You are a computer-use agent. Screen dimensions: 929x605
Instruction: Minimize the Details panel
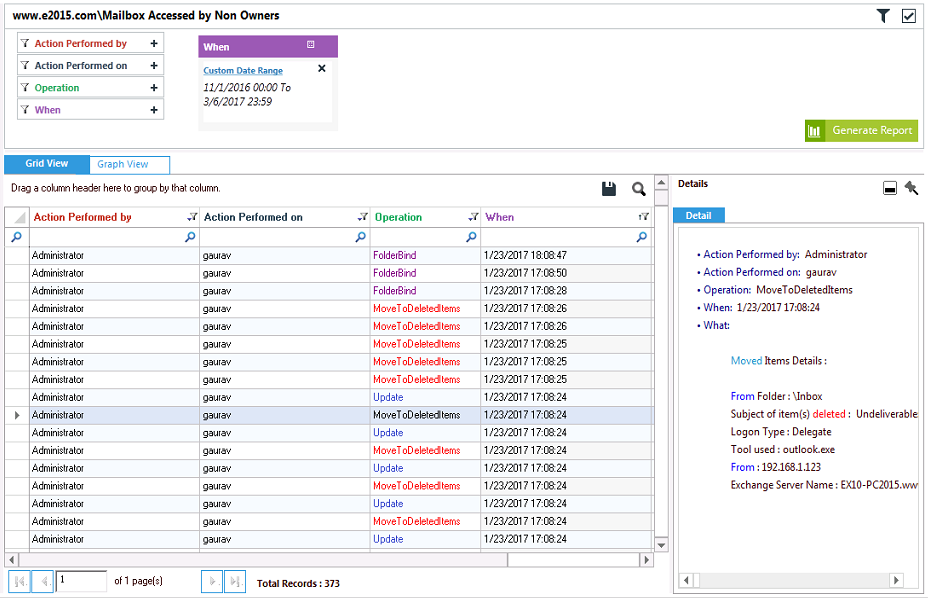[890, 189]
